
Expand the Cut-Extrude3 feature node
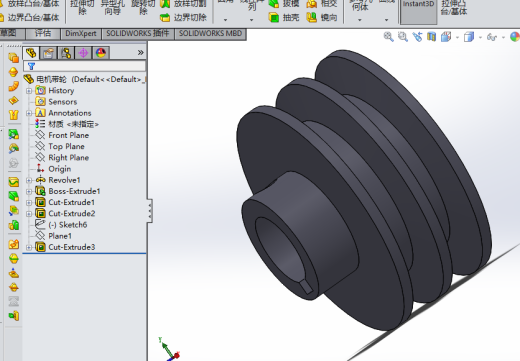click(29, 247)
